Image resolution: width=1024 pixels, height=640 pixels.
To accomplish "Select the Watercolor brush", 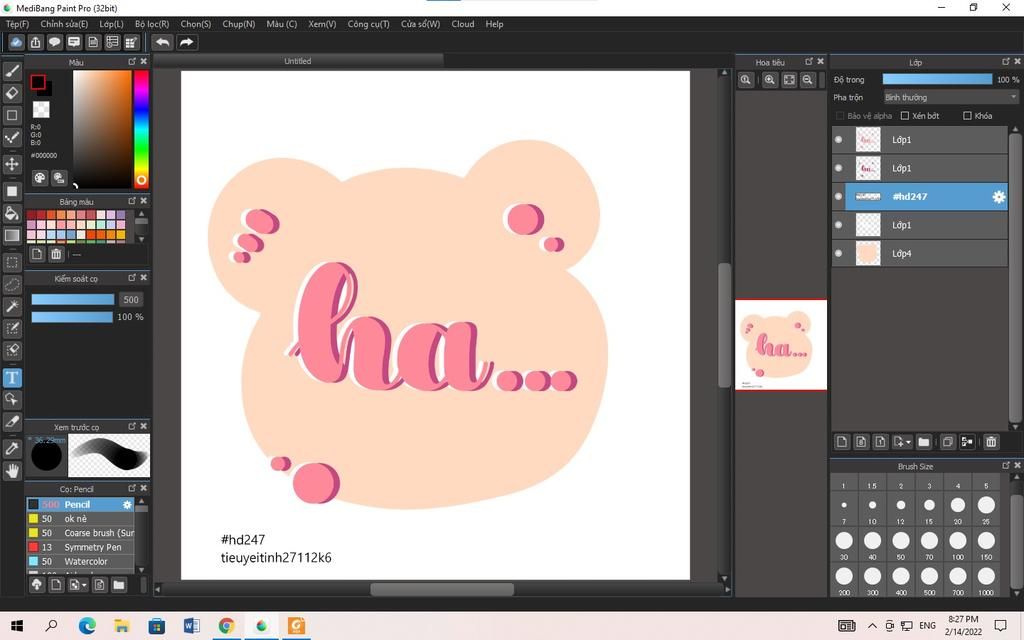I will [80, 562].
